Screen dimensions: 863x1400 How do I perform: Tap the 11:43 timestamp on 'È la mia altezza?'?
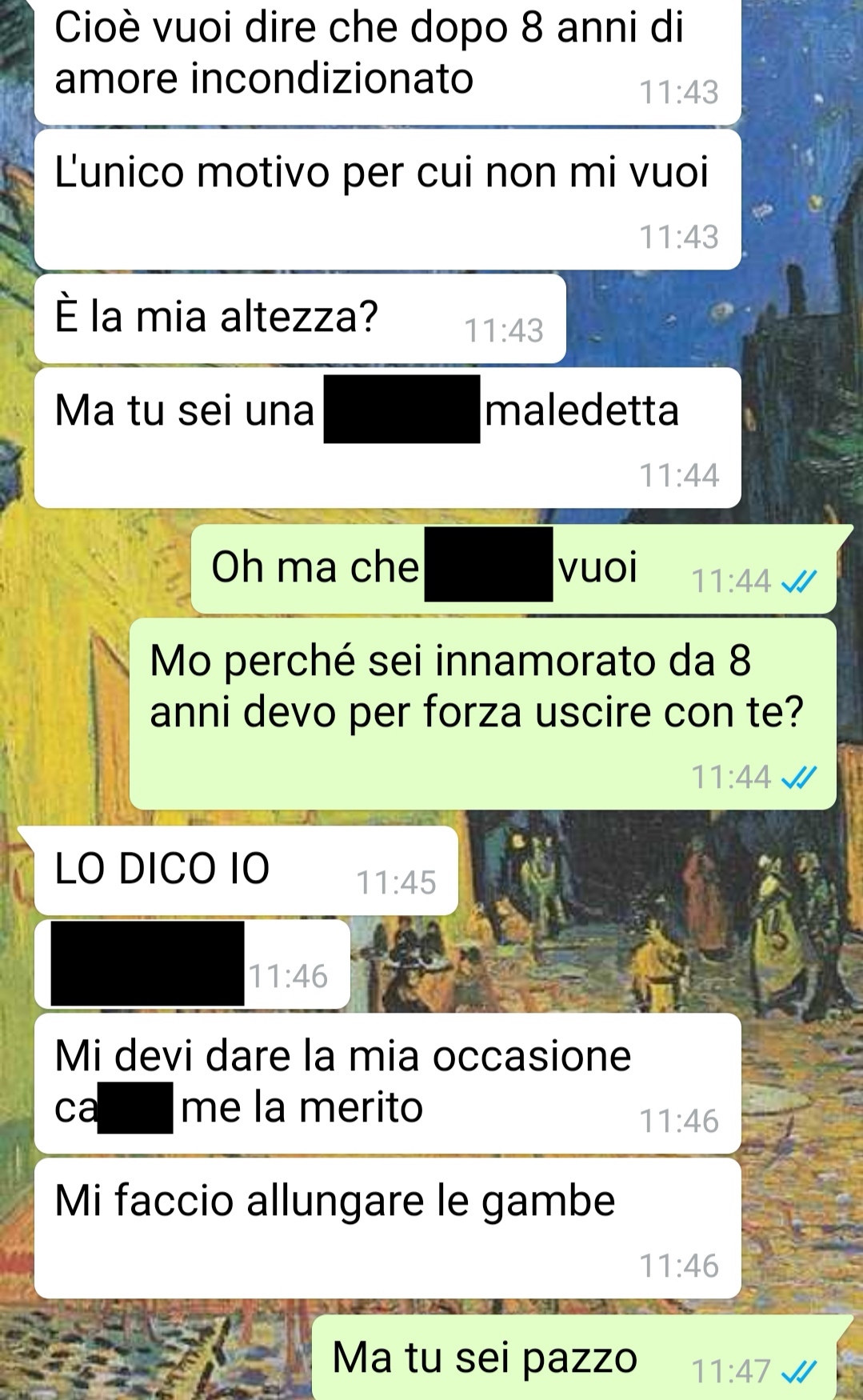[x=504, y=330]
